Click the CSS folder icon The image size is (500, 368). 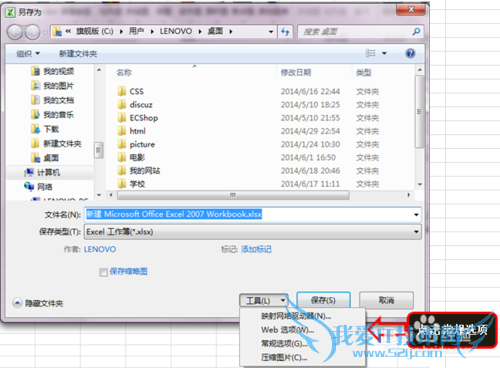(x=122, y=91)
